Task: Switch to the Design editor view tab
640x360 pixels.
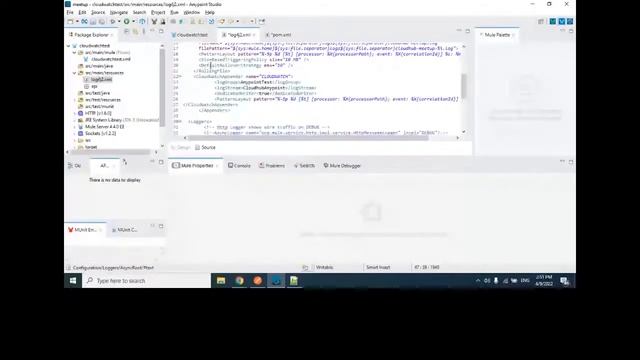Action: [181, 147]
